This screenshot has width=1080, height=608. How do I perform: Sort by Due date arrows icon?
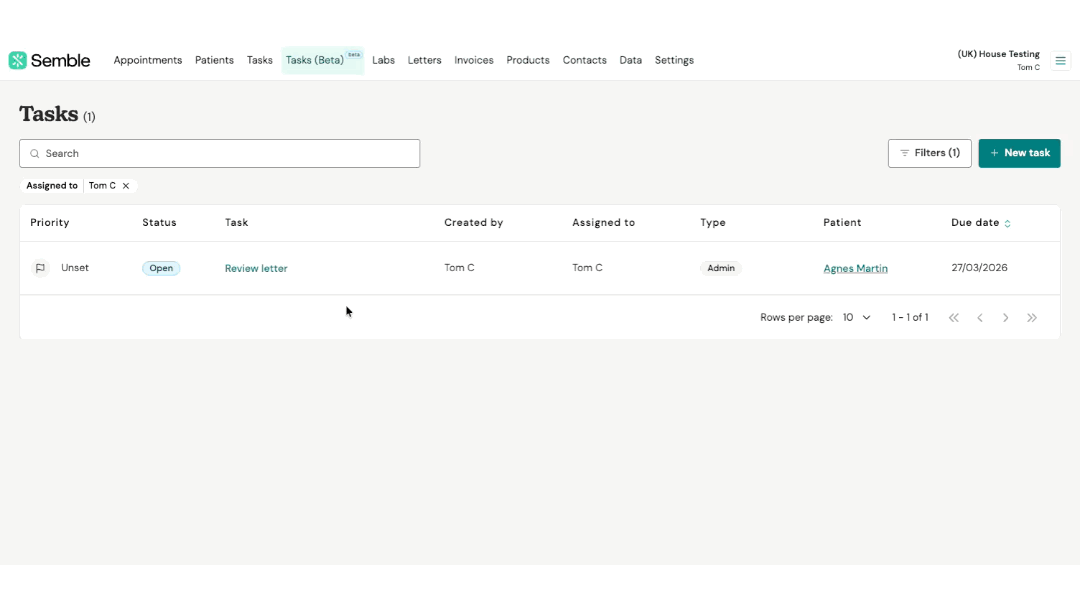(1007, 223)
